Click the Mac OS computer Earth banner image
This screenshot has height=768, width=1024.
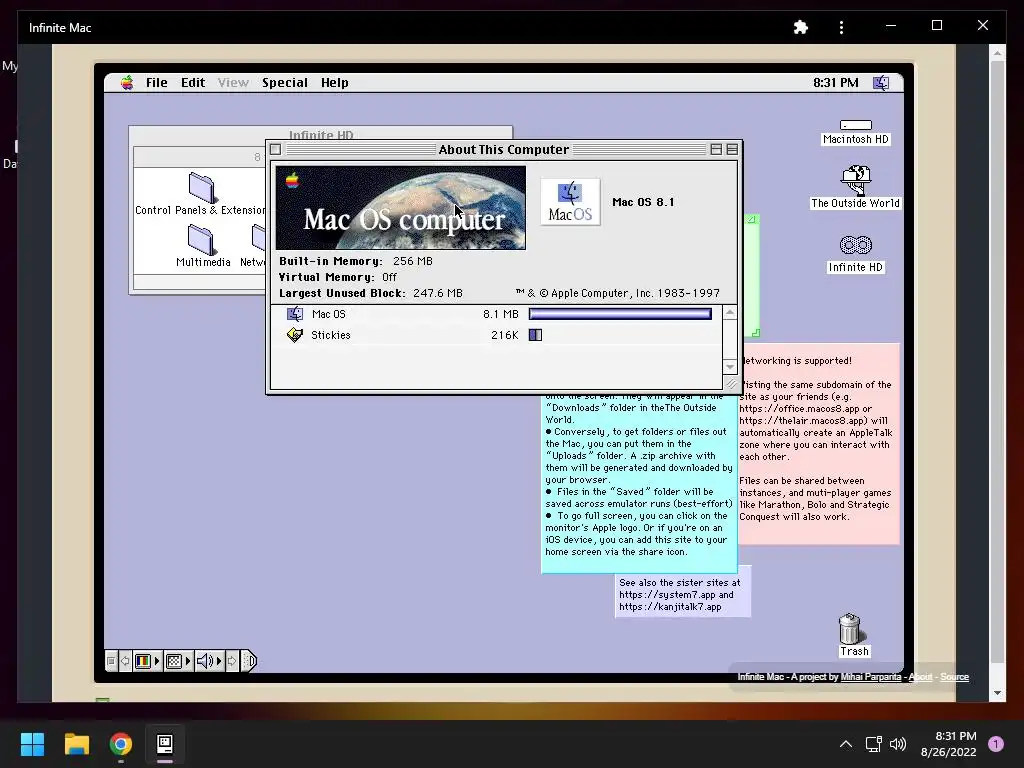pyautogui.click(x=400, y=208)
